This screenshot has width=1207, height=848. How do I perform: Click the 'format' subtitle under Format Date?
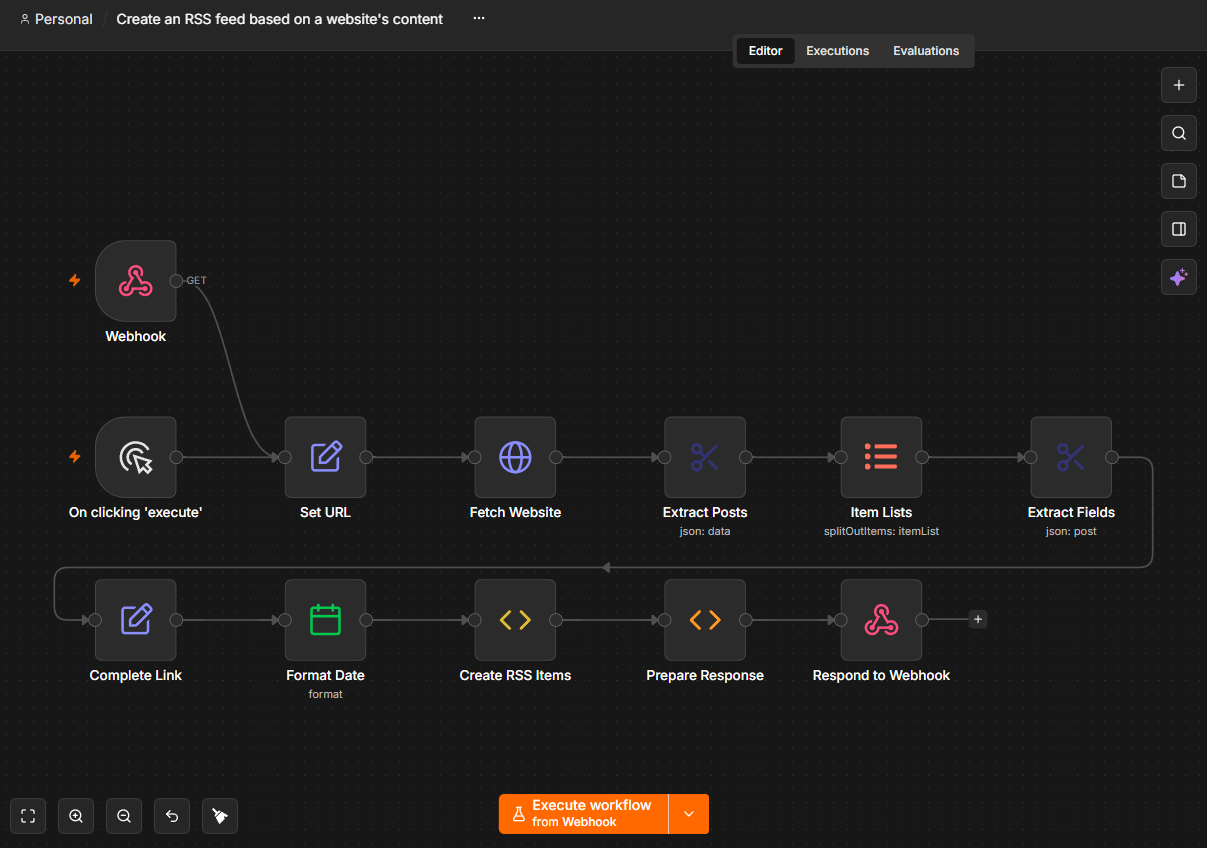[x=326, y=694]
